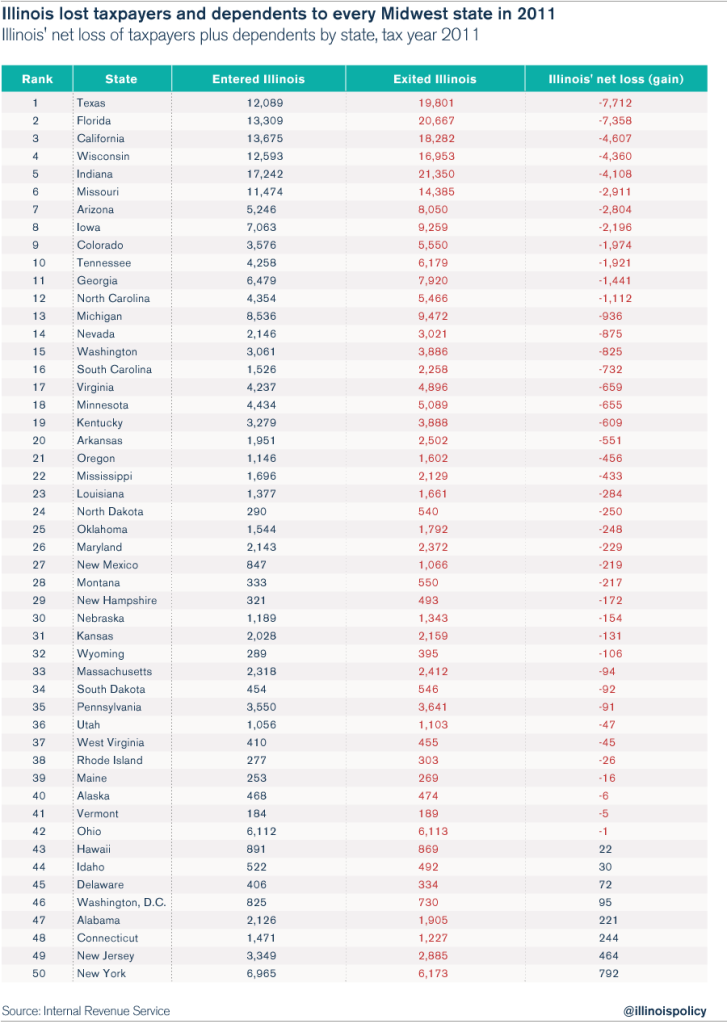Image resolution: width=727 pixels, height=1024 pixels.
Task: Click the Texas state cell
Action: click(x=91, y=103)
